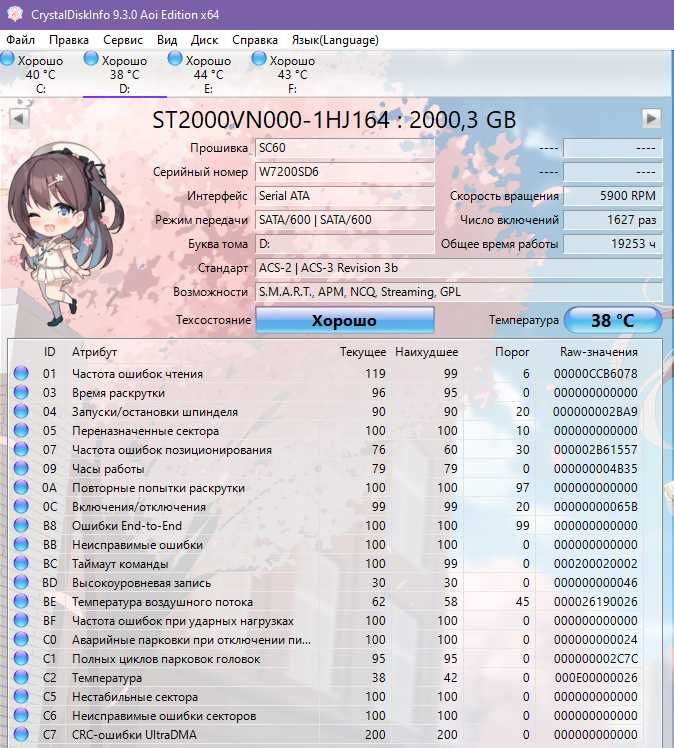Click the Порог column header

512,352
